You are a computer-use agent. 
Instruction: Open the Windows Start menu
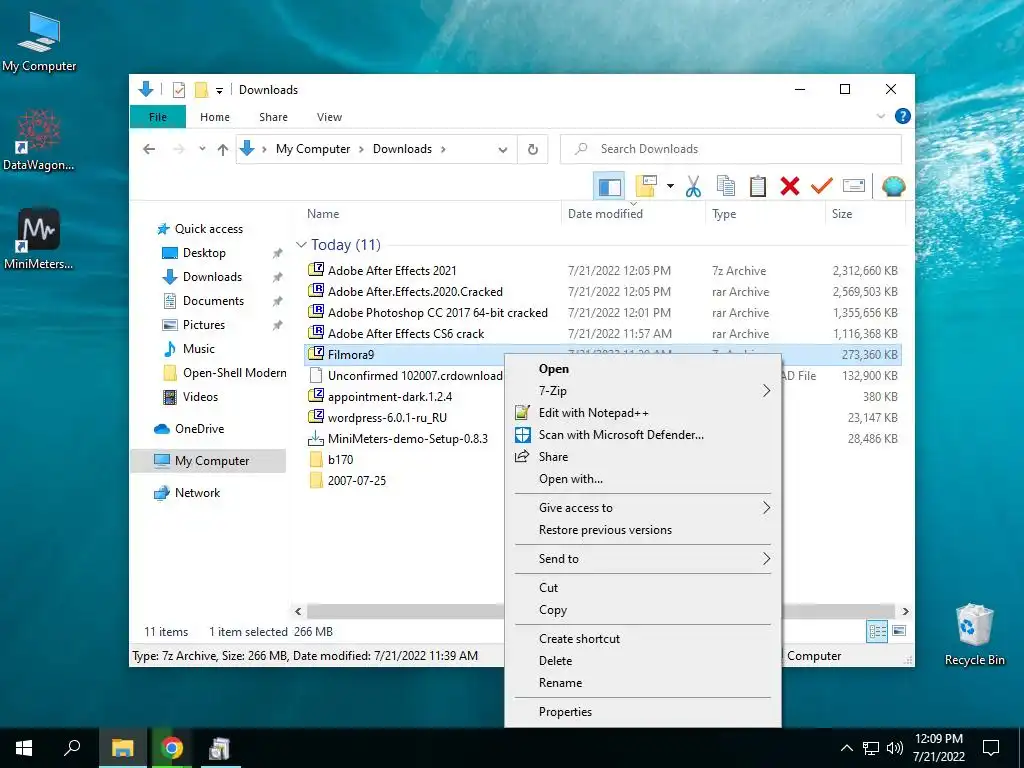point(24,748)
